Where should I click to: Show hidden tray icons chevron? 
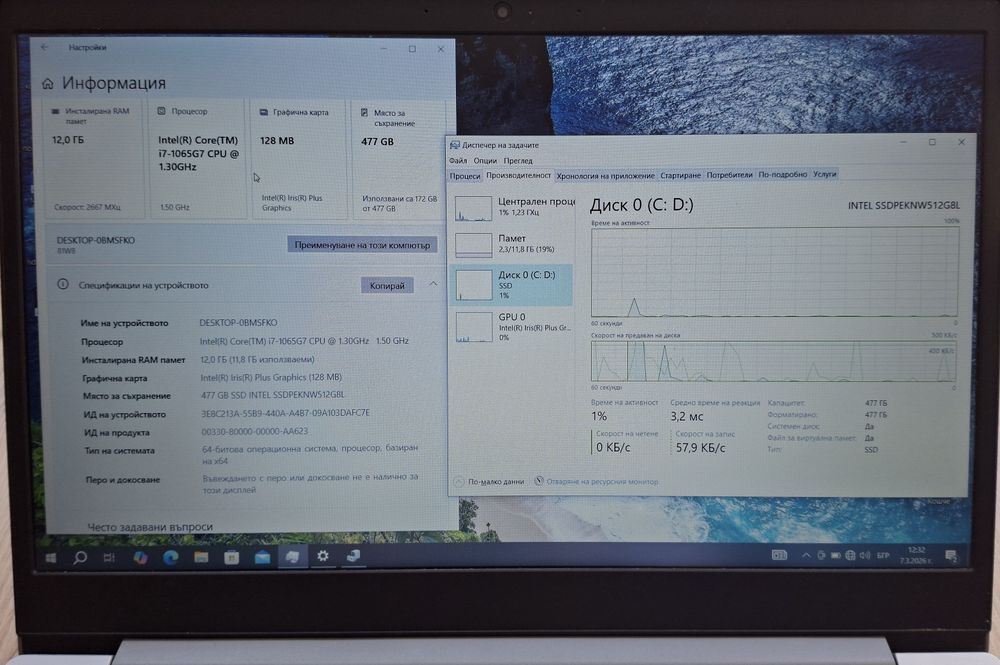(x=806, y=555)
